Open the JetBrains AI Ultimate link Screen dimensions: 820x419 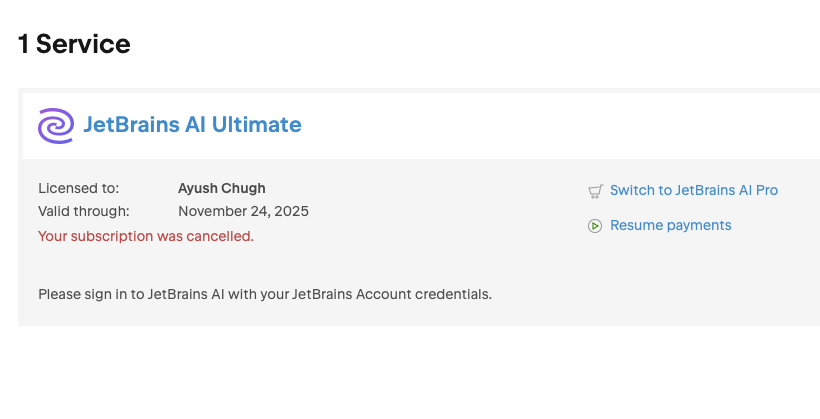coord(192,125)
